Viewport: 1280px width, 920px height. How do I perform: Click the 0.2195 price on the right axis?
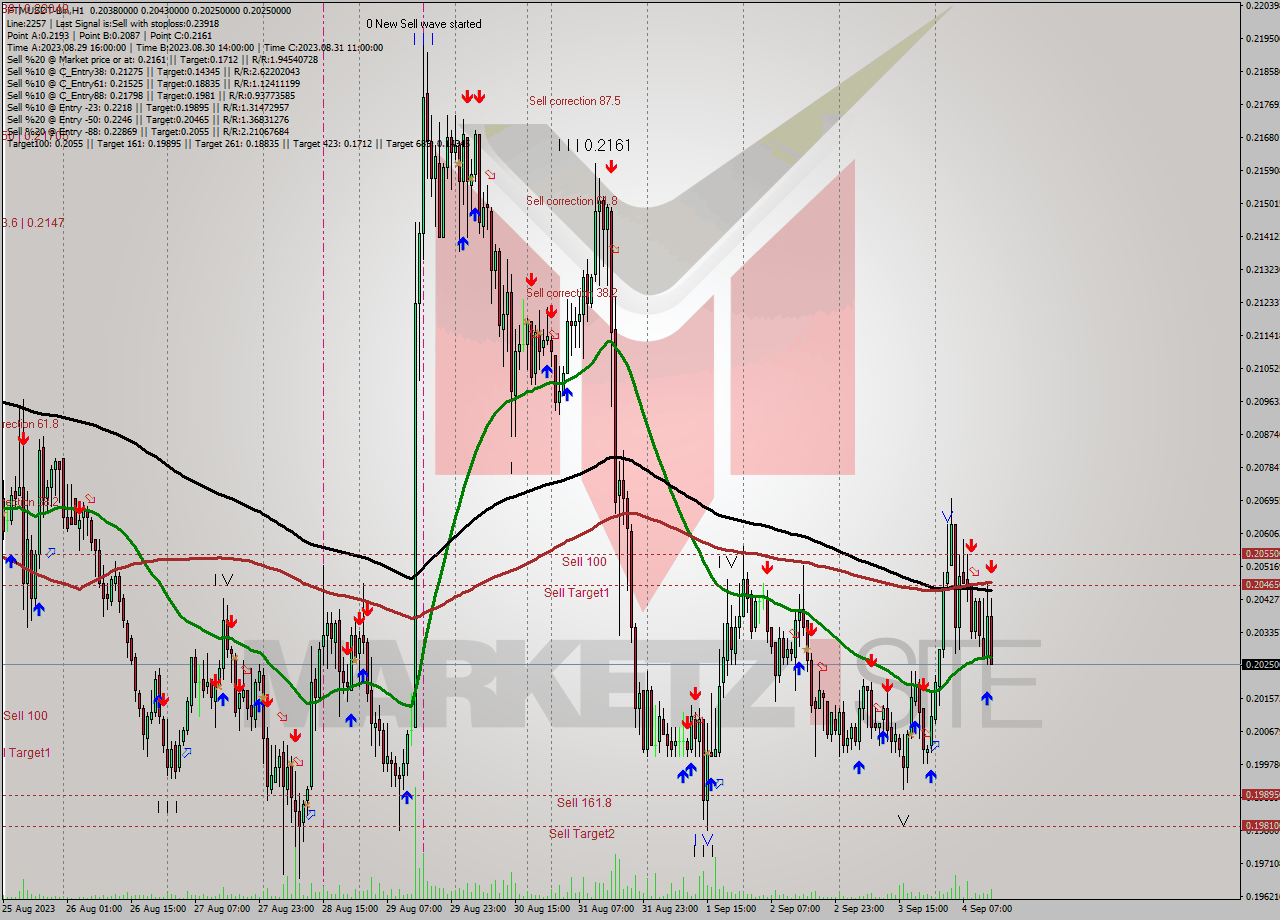click(1262, 39)
